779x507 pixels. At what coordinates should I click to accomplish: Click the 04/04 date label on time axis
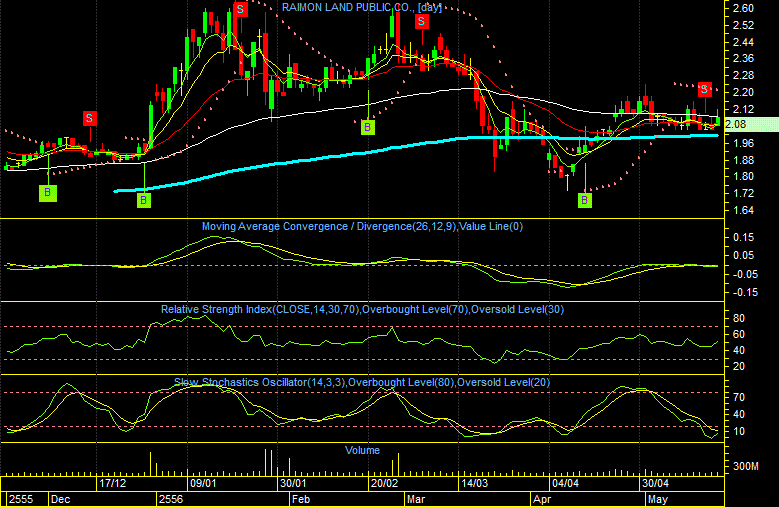[565, 483]
